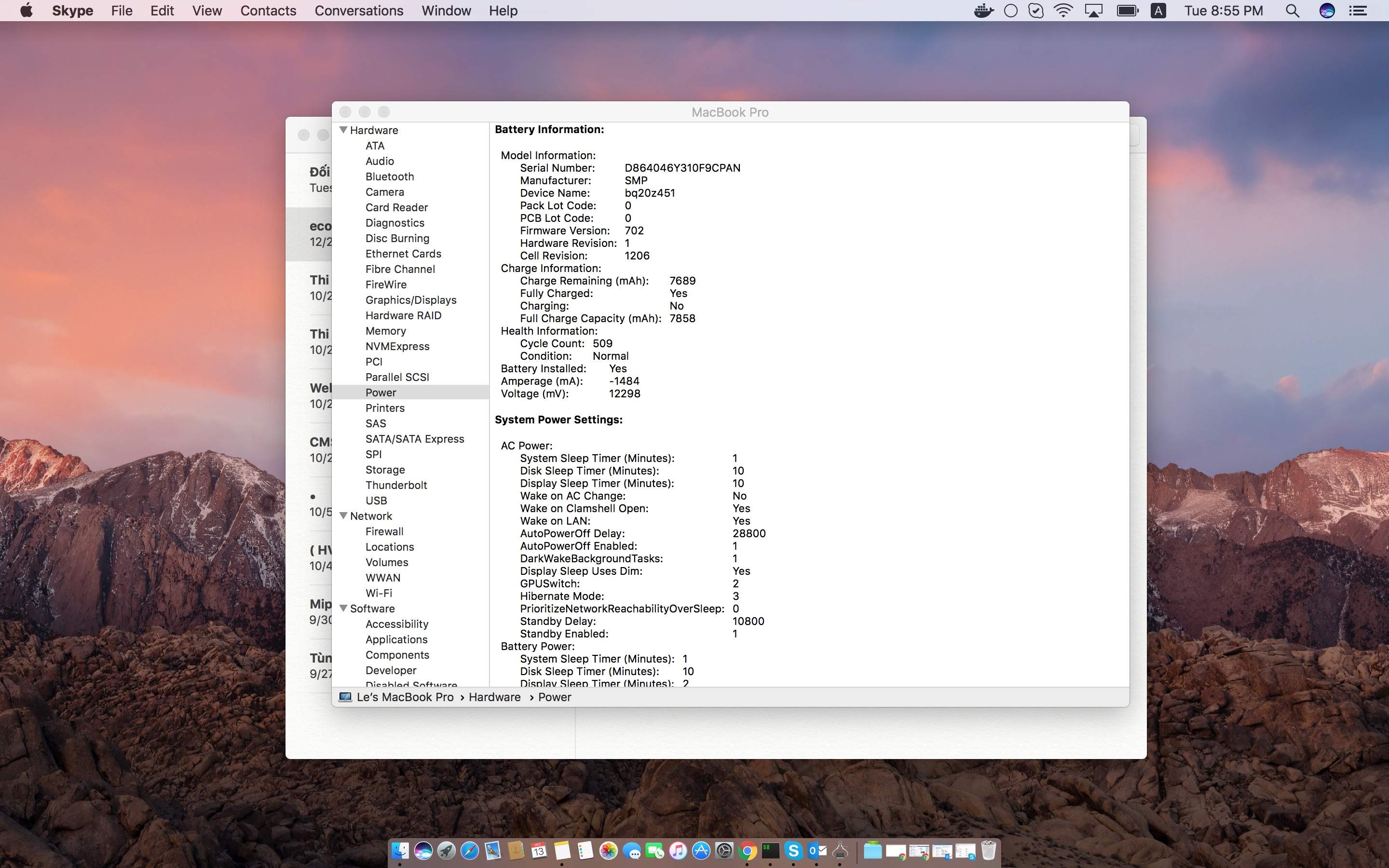Open the Conversations menu

point(359,10)
